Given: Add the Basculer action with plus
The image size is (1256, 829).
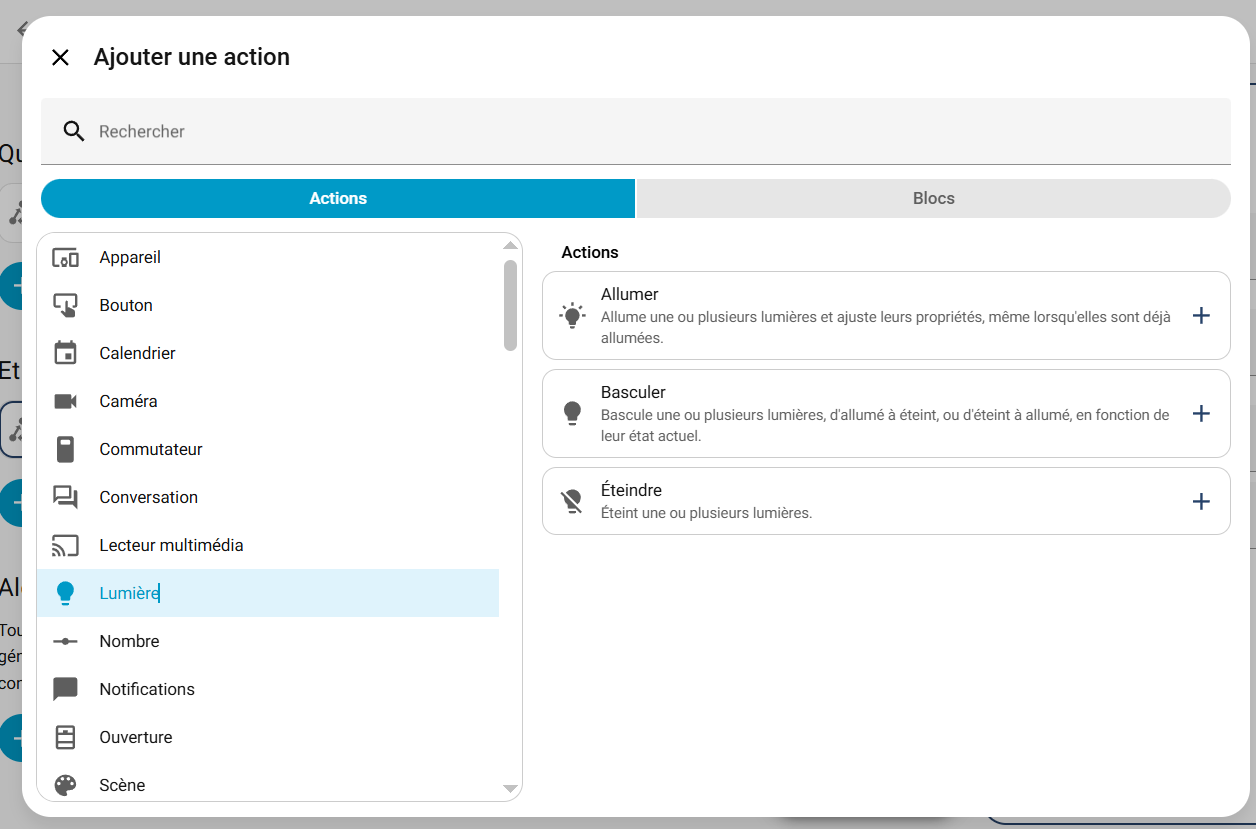Looking at the screenshot, I should [1201, 414].
